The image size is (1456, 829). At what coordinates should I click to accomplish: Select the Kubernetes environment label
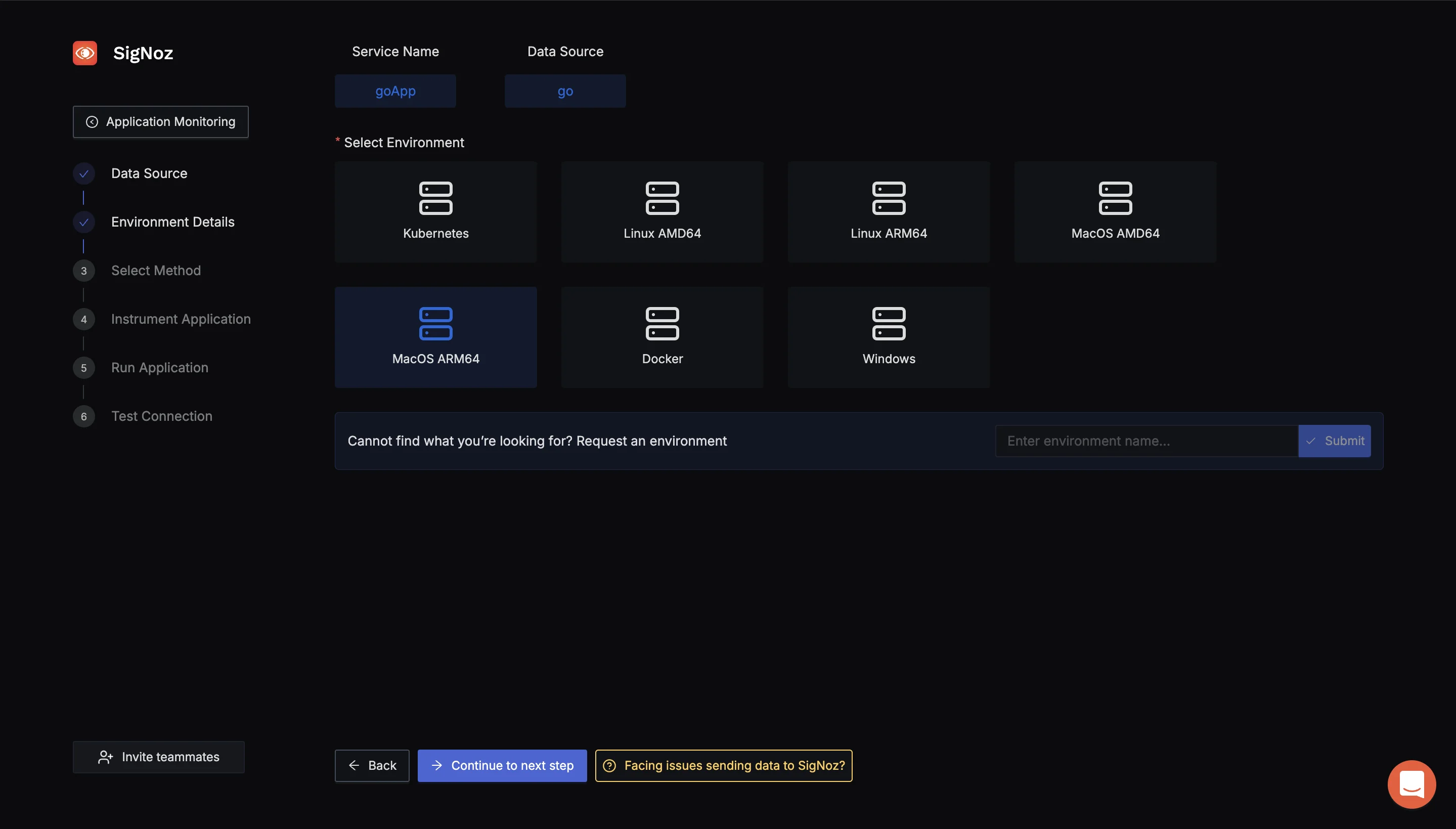(436, 234)
